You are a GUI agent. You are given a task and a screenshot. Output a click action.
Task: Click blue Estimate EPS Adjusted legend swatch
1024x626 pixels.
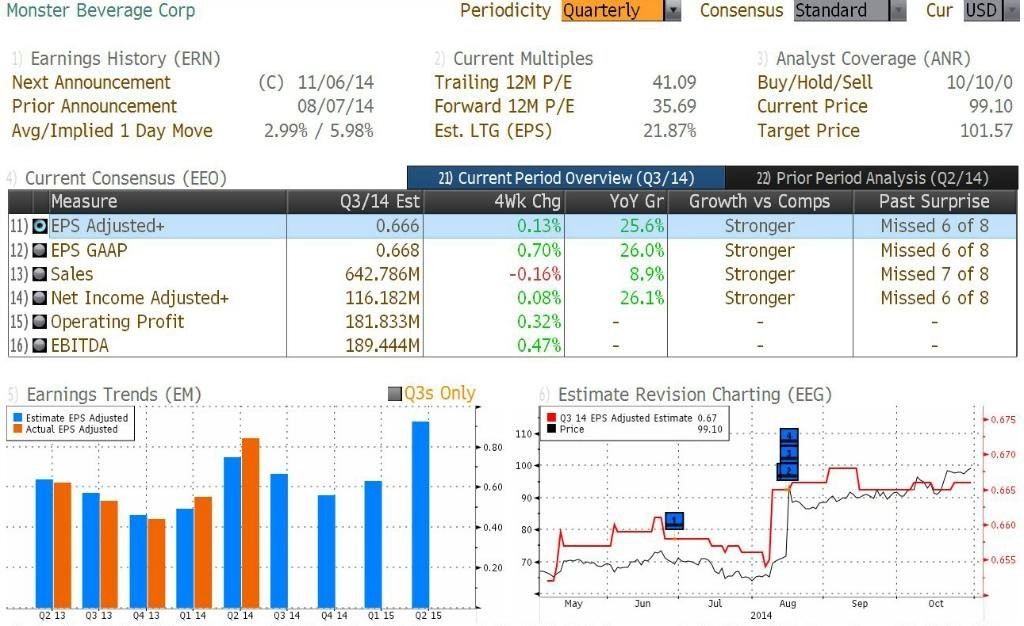pyautogui.click(x=18, y=418)
